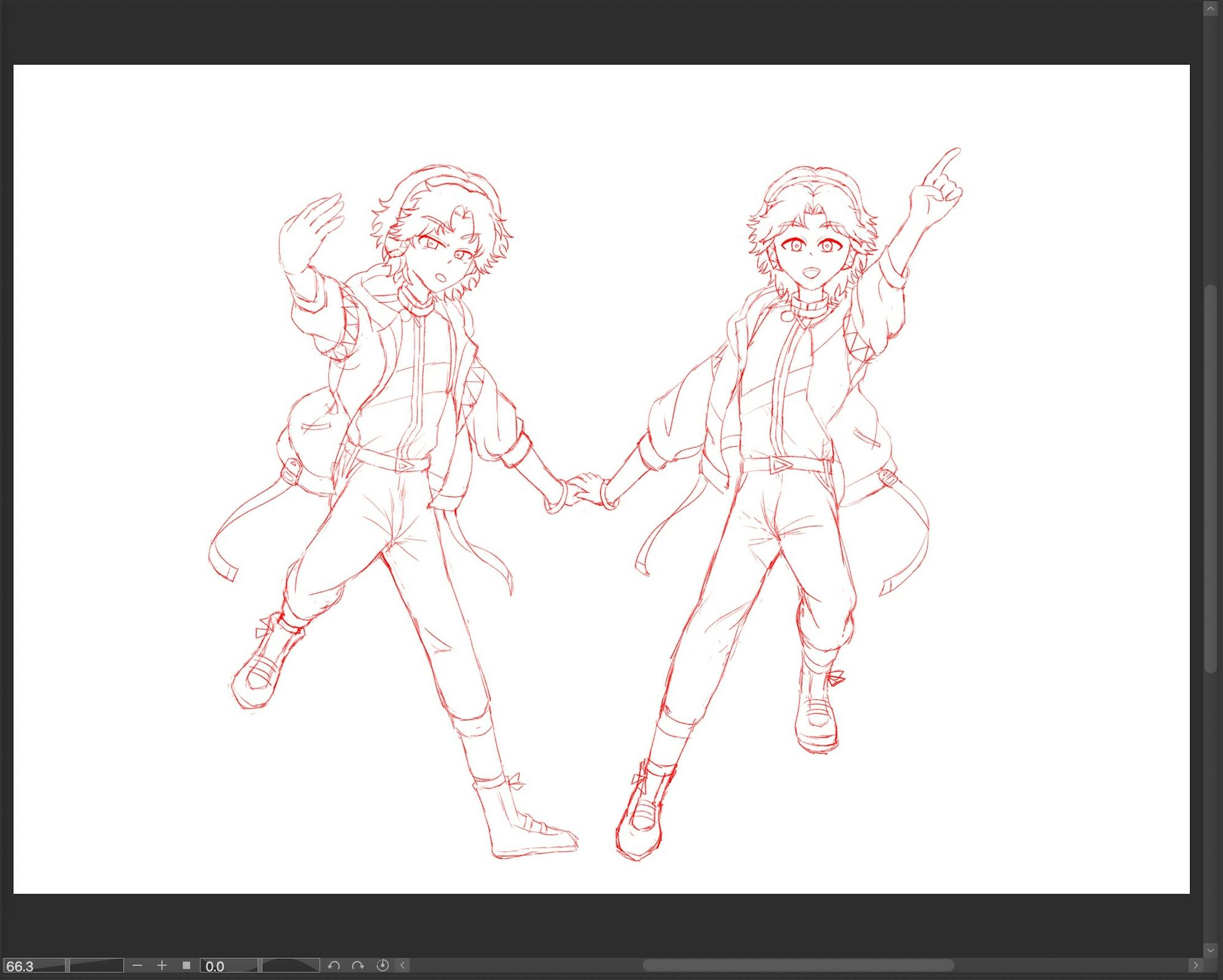This screenshot has height=980, width=1223.
Task: Click the 66.3 zoom percentage field
Action: (33, 966)
